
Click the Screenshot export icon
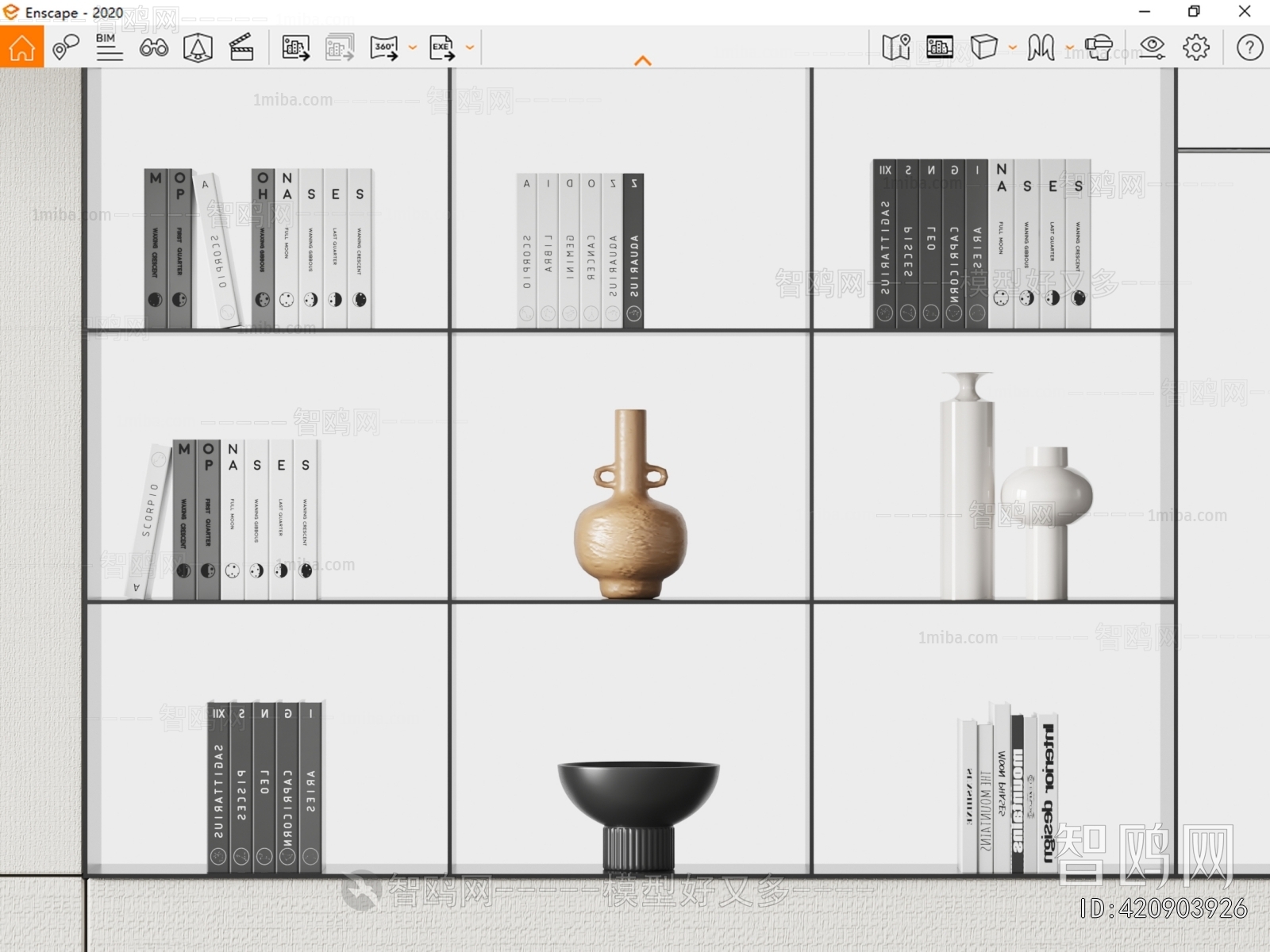[296, 48]
